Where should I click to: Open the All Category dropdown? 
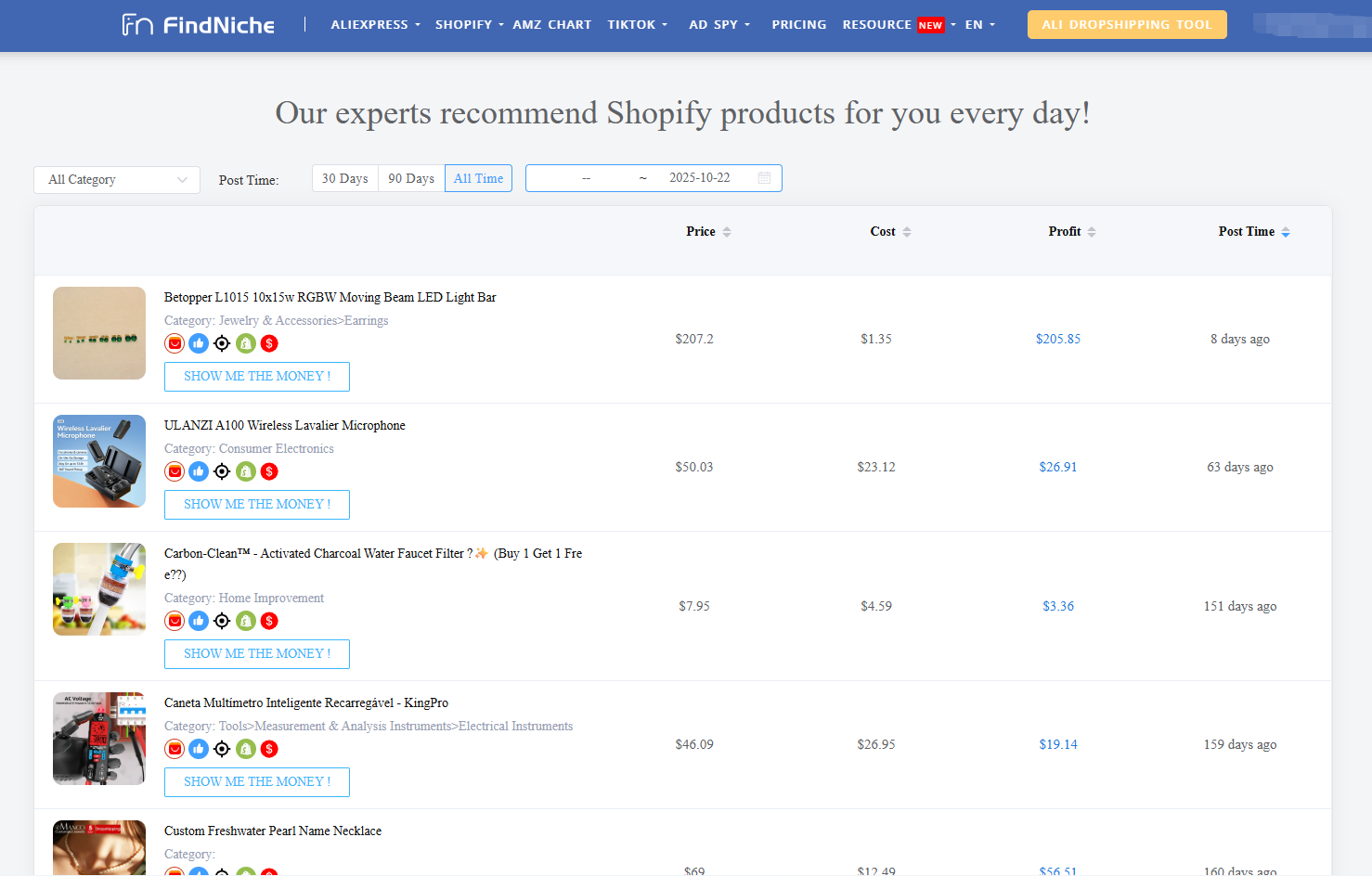click(117, 180)
